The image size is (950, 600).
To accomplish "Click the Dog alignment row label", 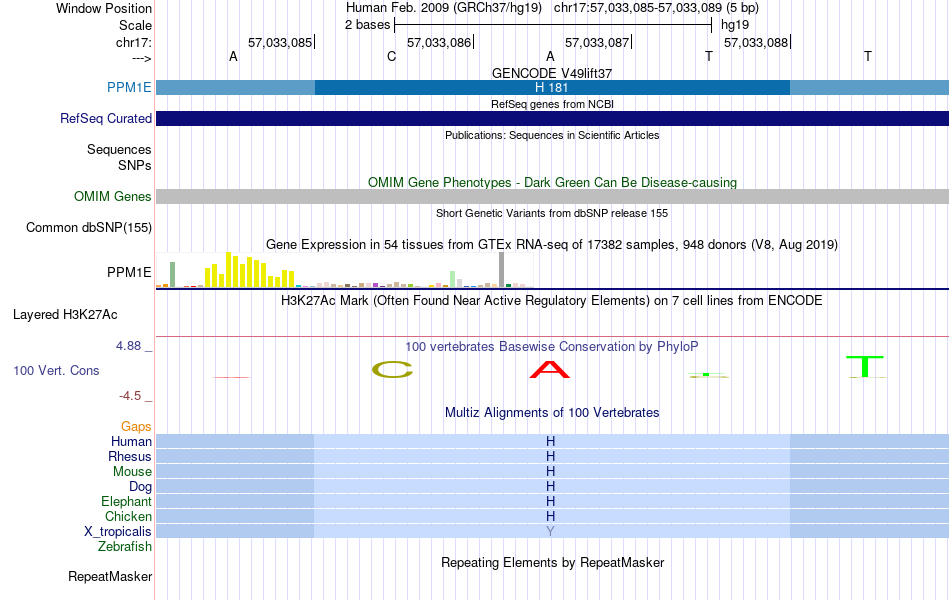I will point(140,487).
